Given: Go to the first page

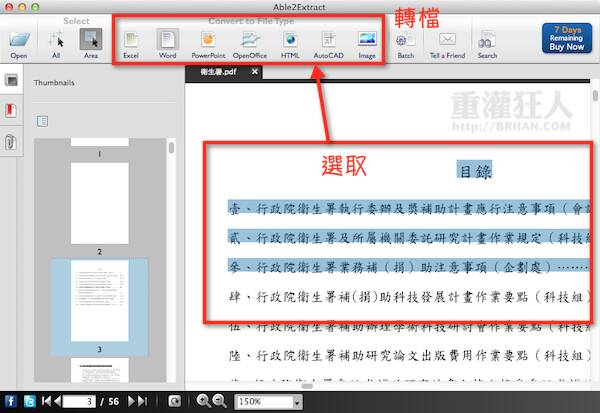Looking at the screenshot, I should pos(46,401).
